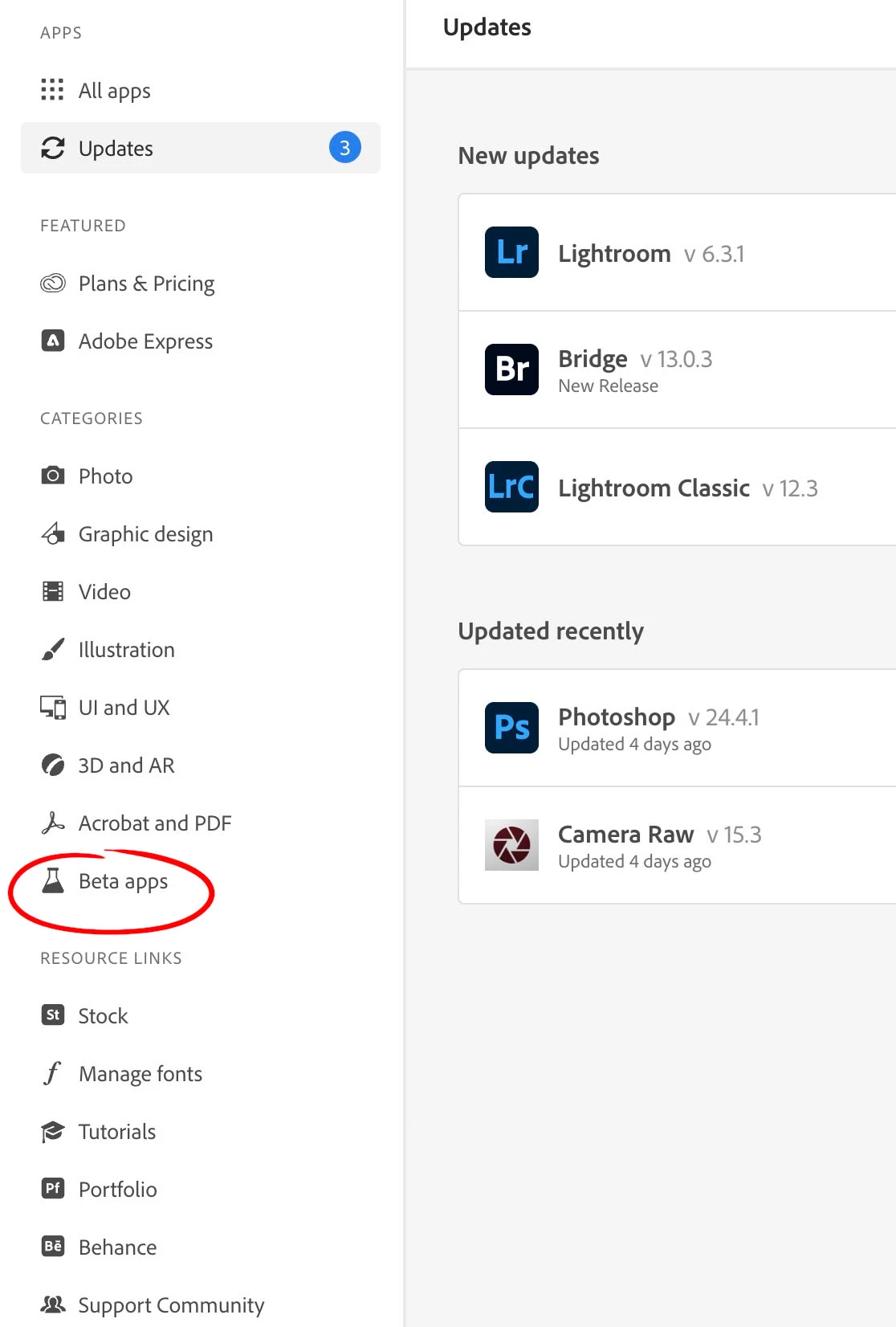Click the Updated recently heading

click(551, 631)
